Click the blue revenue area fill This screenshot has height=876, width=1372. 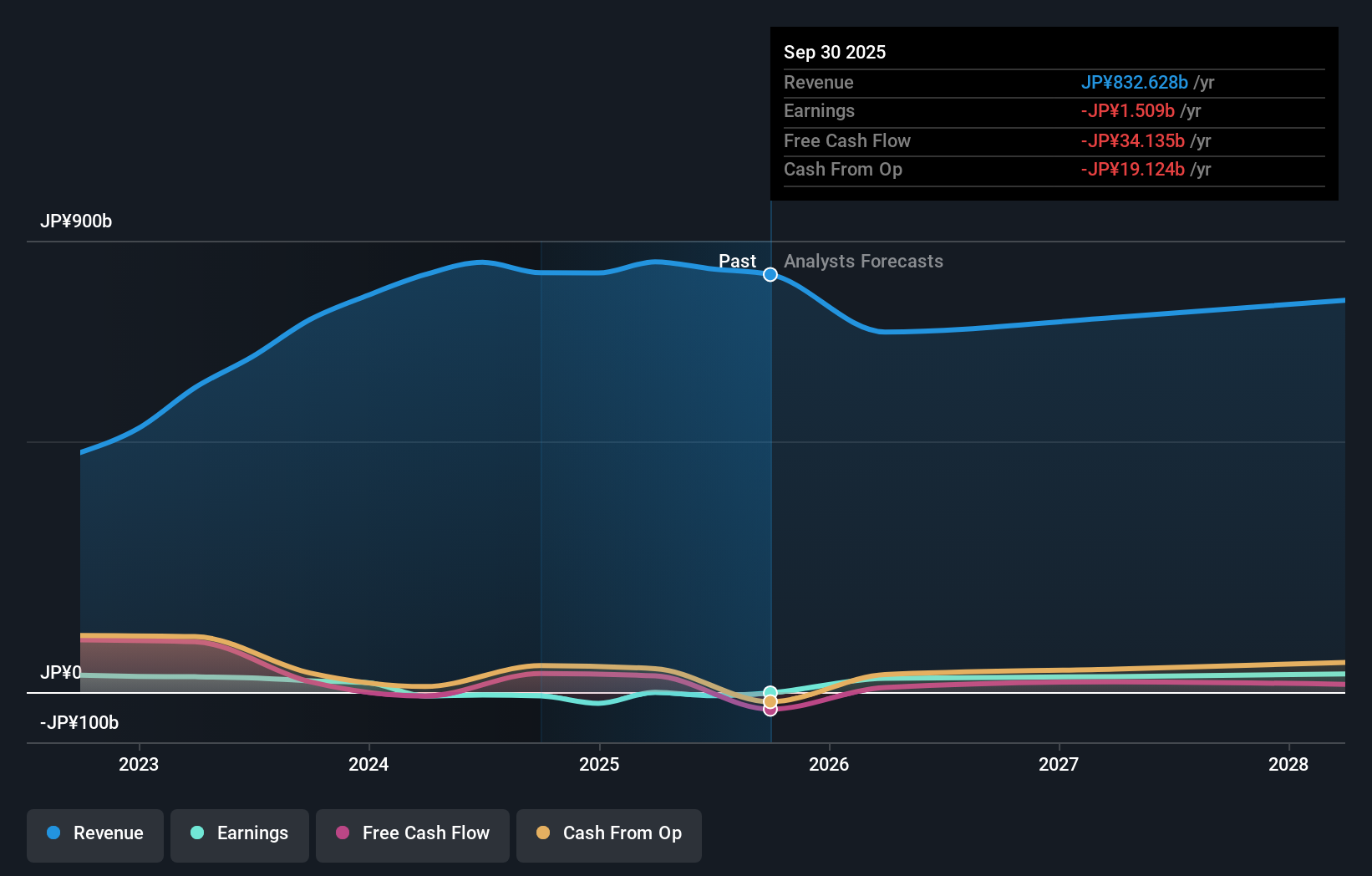tap(418, 460)
